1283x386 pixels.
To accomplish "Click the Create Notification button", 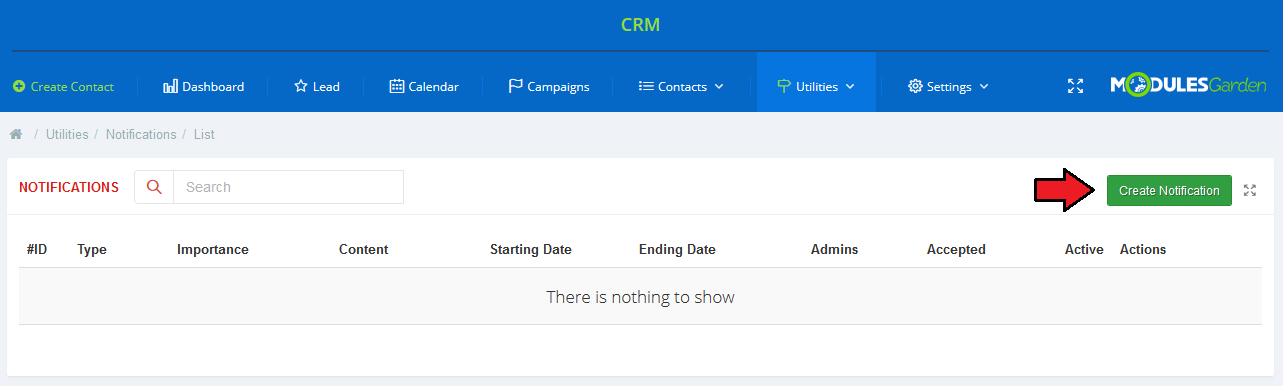I will 1169,190.
